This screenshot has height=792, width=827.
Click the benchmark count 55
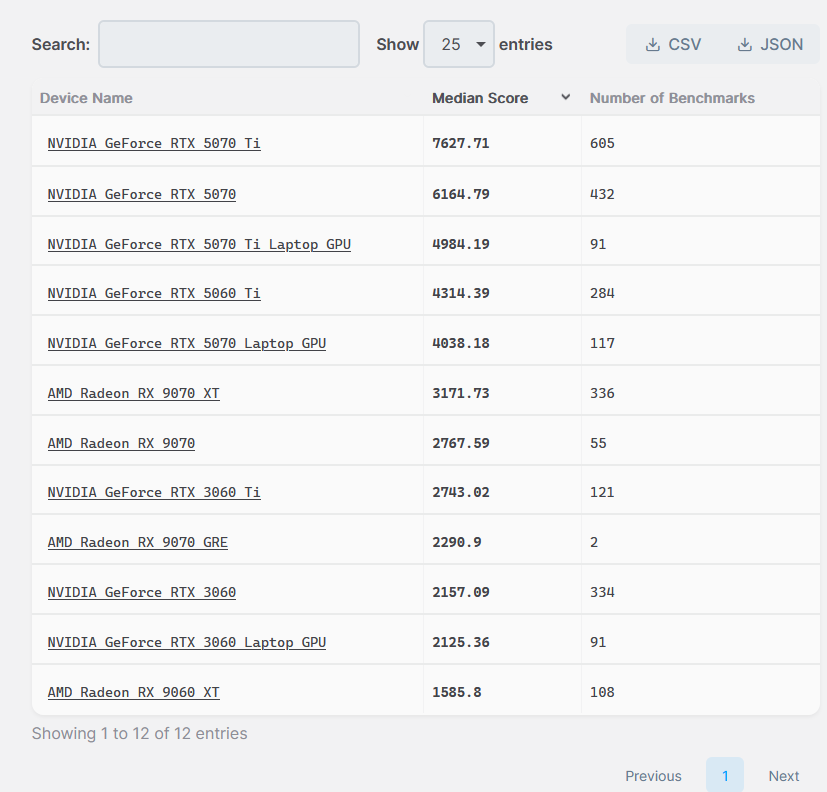coord(598,443)
